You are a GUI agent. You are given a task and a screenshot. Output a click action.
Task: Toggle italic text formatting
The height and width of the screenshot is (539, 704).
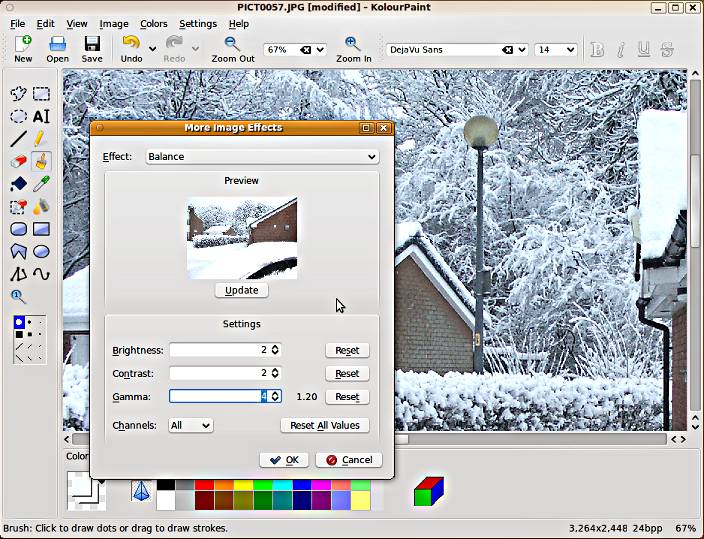click(x=620, y=50)
